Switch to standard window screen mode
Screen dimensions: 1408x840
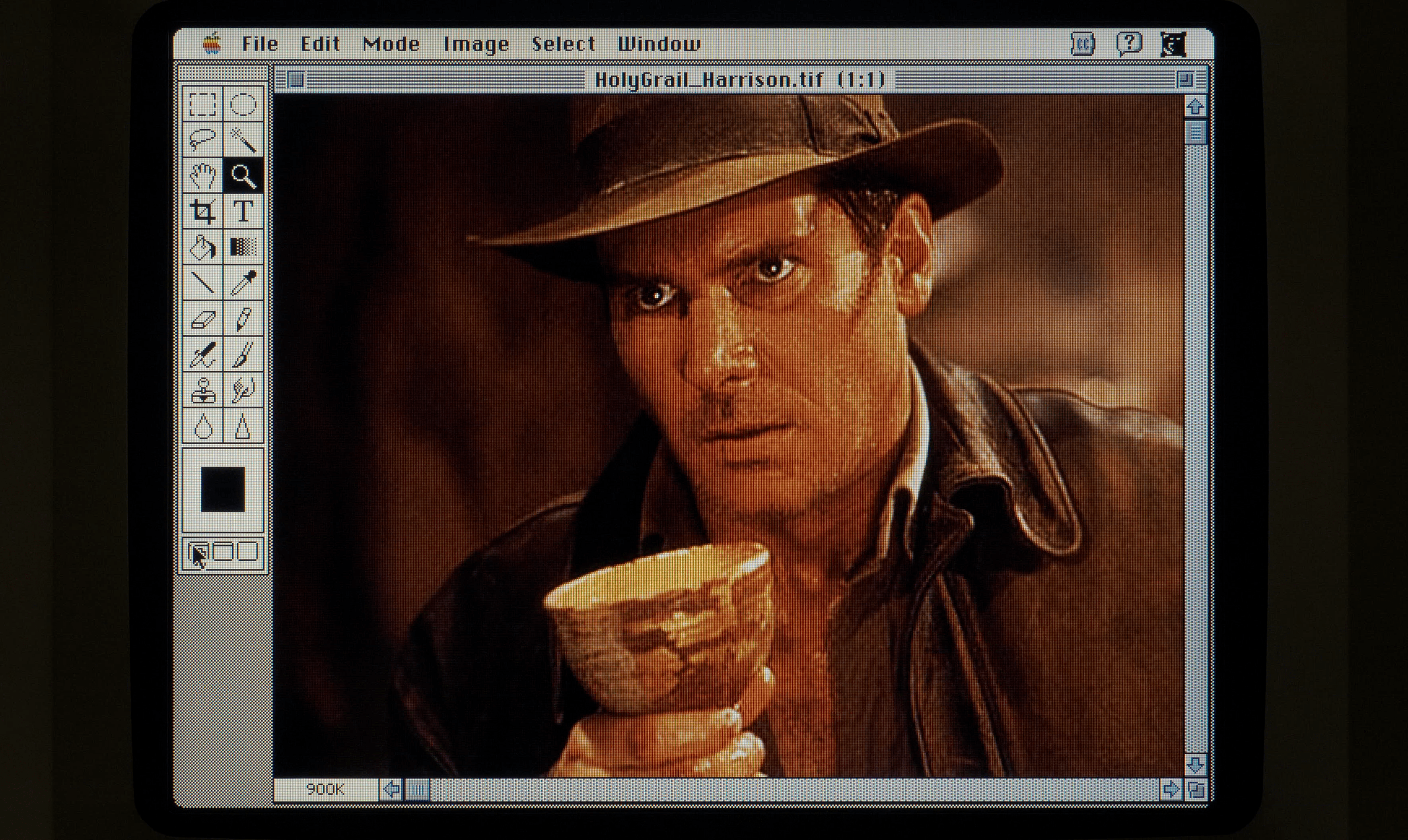click(198, 551)
